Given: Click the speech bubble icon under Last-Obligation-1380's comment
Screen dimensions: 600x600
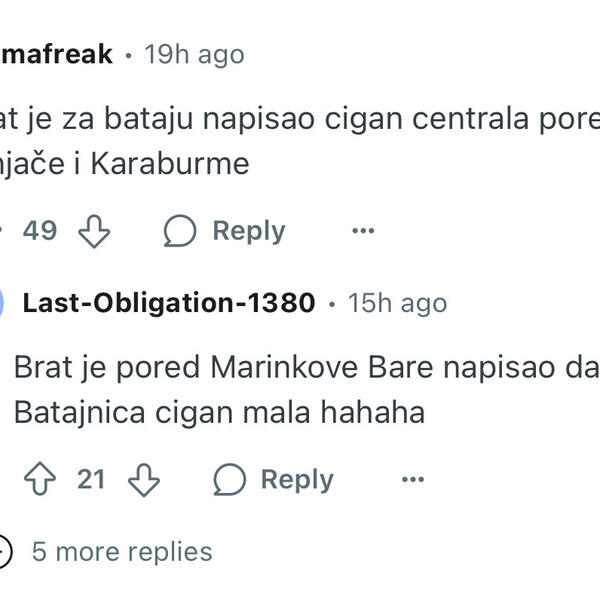Looking at the screenshot, I should [x=230, y=480].
